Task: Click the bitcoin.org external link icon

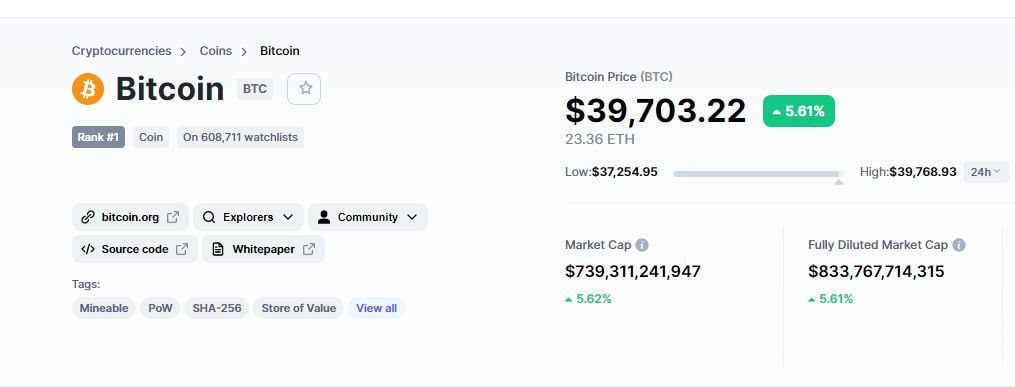Action: [x=173, y=217]
